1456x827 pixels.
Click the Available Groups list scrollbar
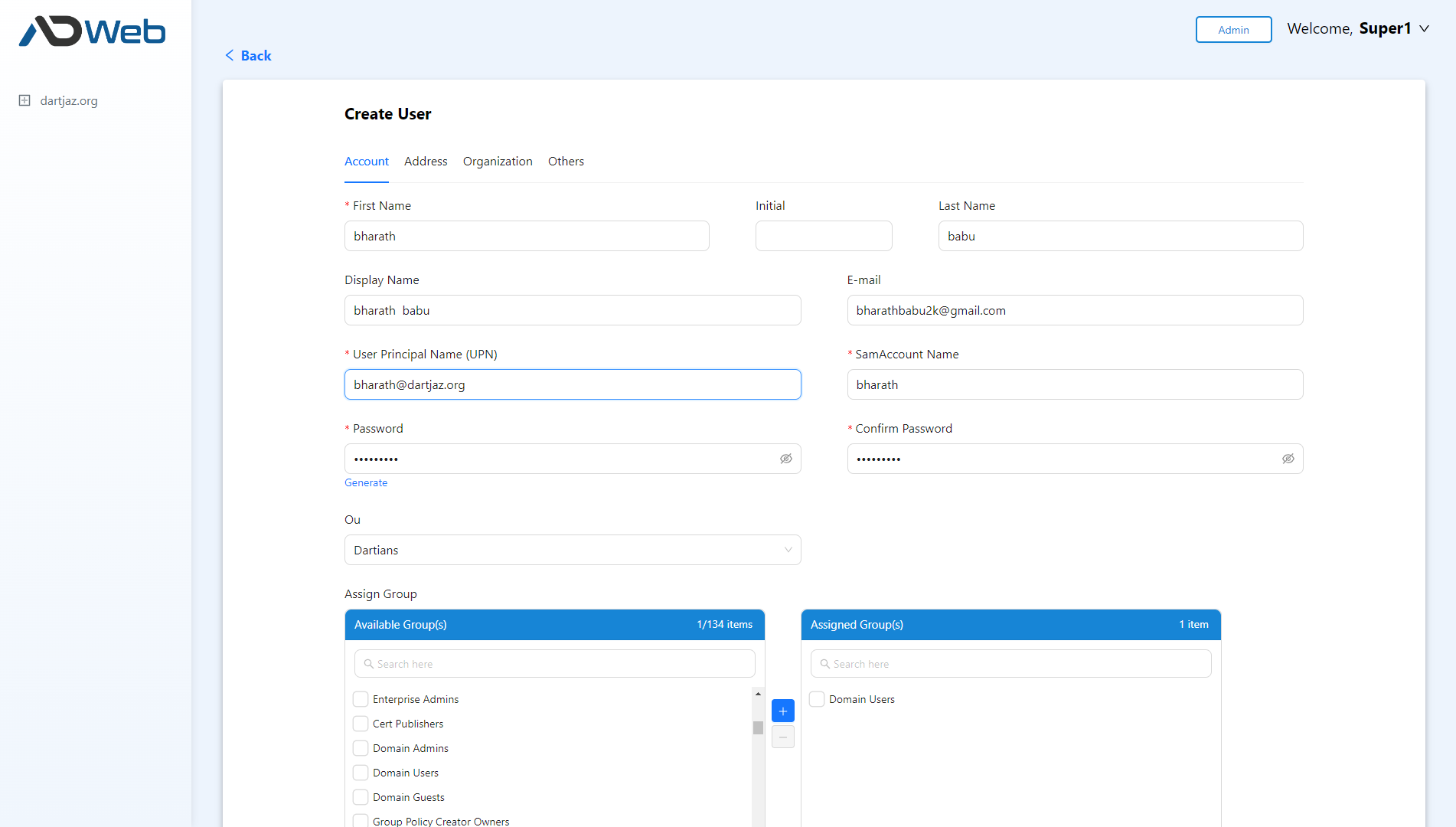pyautogui.click(x=758, y=728)
